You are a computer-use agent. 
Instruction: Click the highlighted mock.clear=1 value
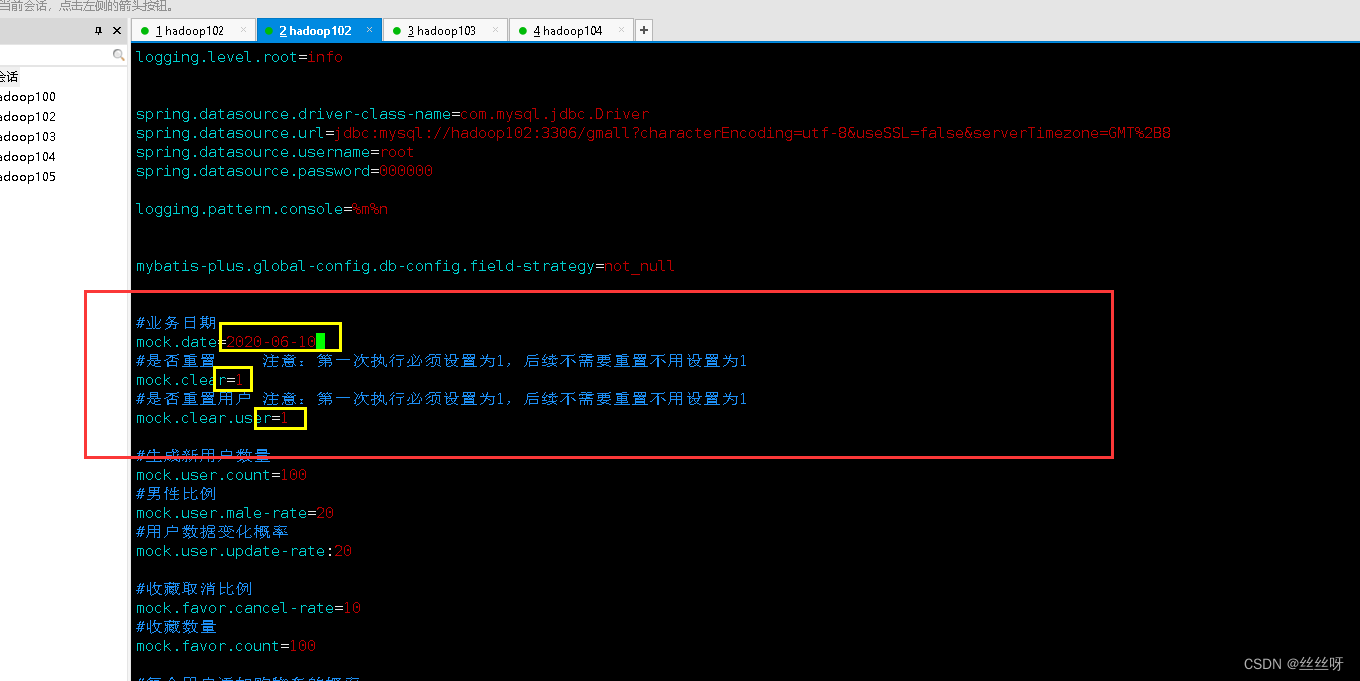click(x=234, y=379)
